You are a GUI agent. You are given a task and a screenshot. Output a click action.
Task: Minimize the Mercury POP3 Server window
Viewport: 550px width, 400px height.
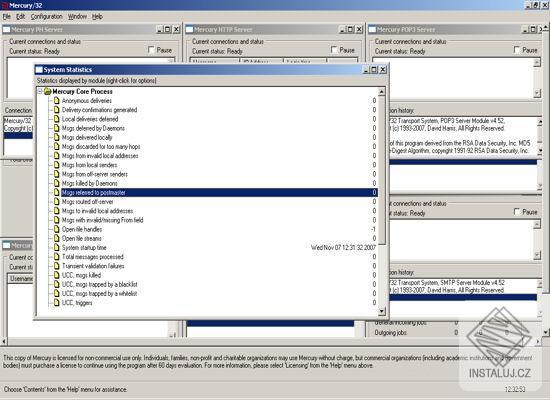(x=525, y=29)
